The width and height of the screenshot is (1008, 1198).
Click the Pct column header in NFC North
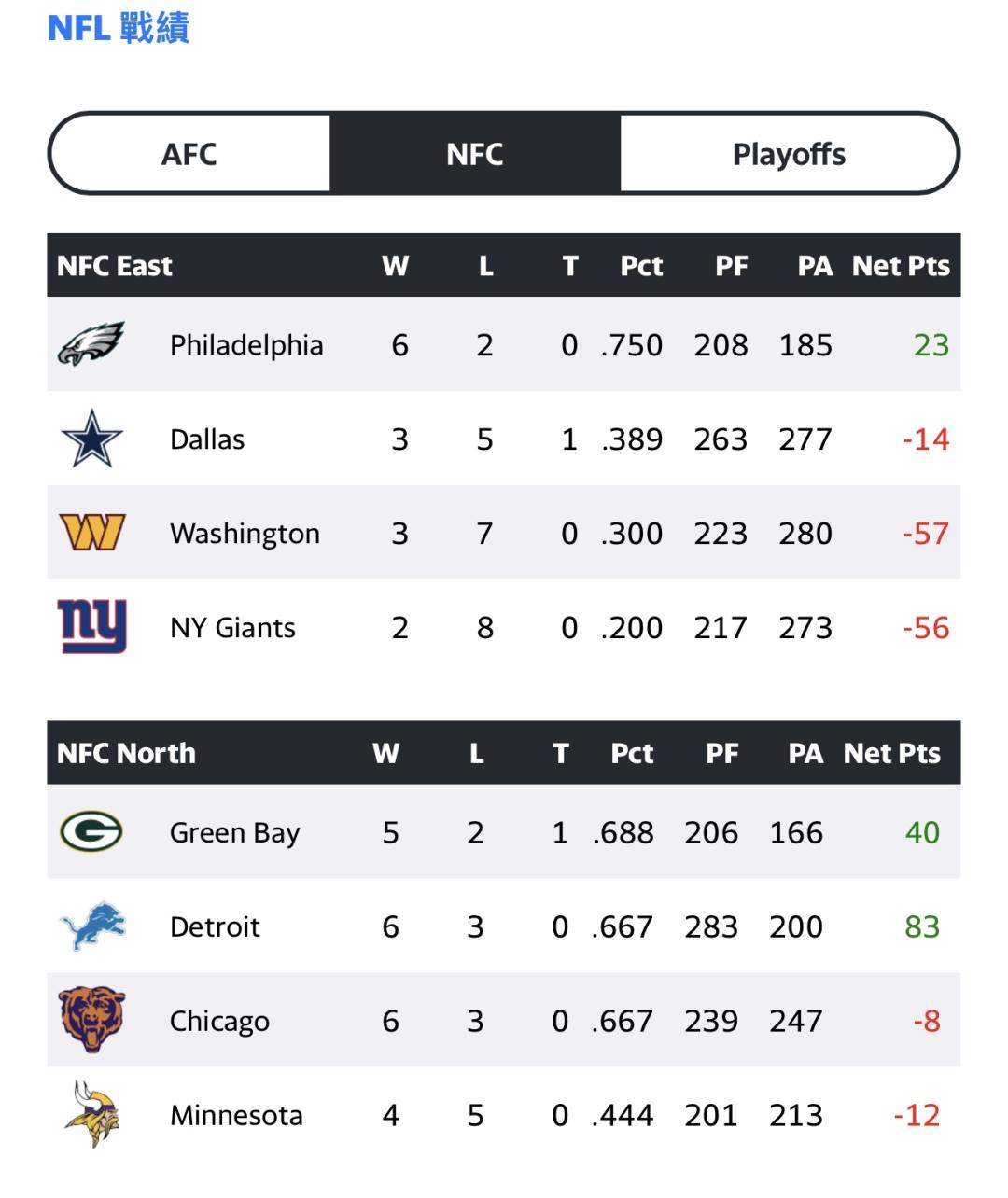[632, 753]
